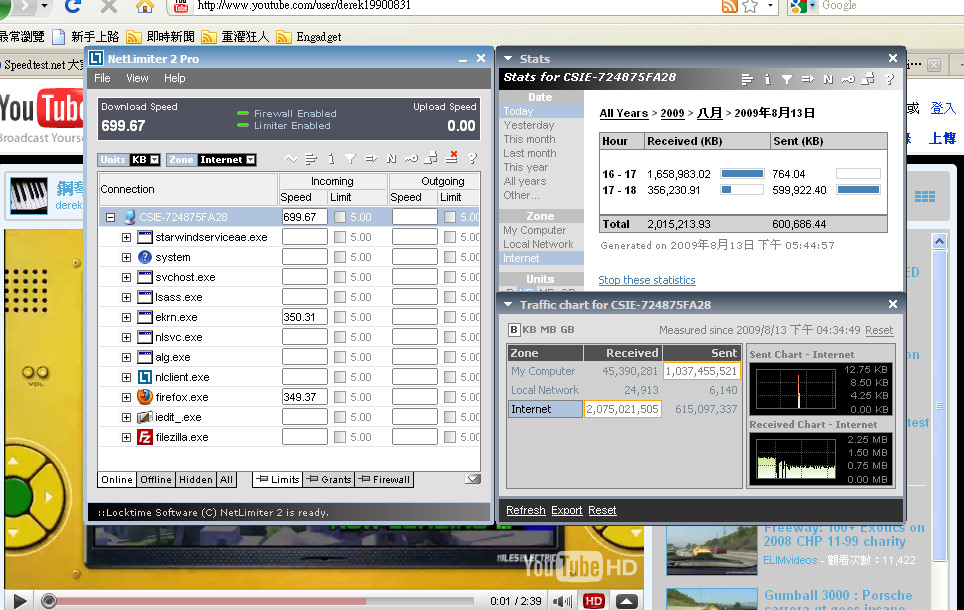The width and height of the screenshot is (964, 610).
Task: Click the red X delete icon in NetLimiter toolbar
Action: [452, 157]
